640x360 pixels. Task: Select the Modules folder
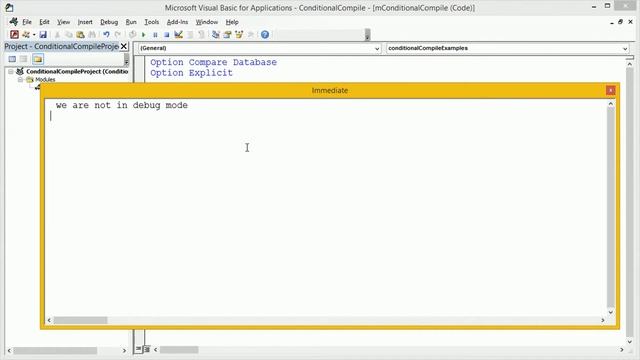45,80
